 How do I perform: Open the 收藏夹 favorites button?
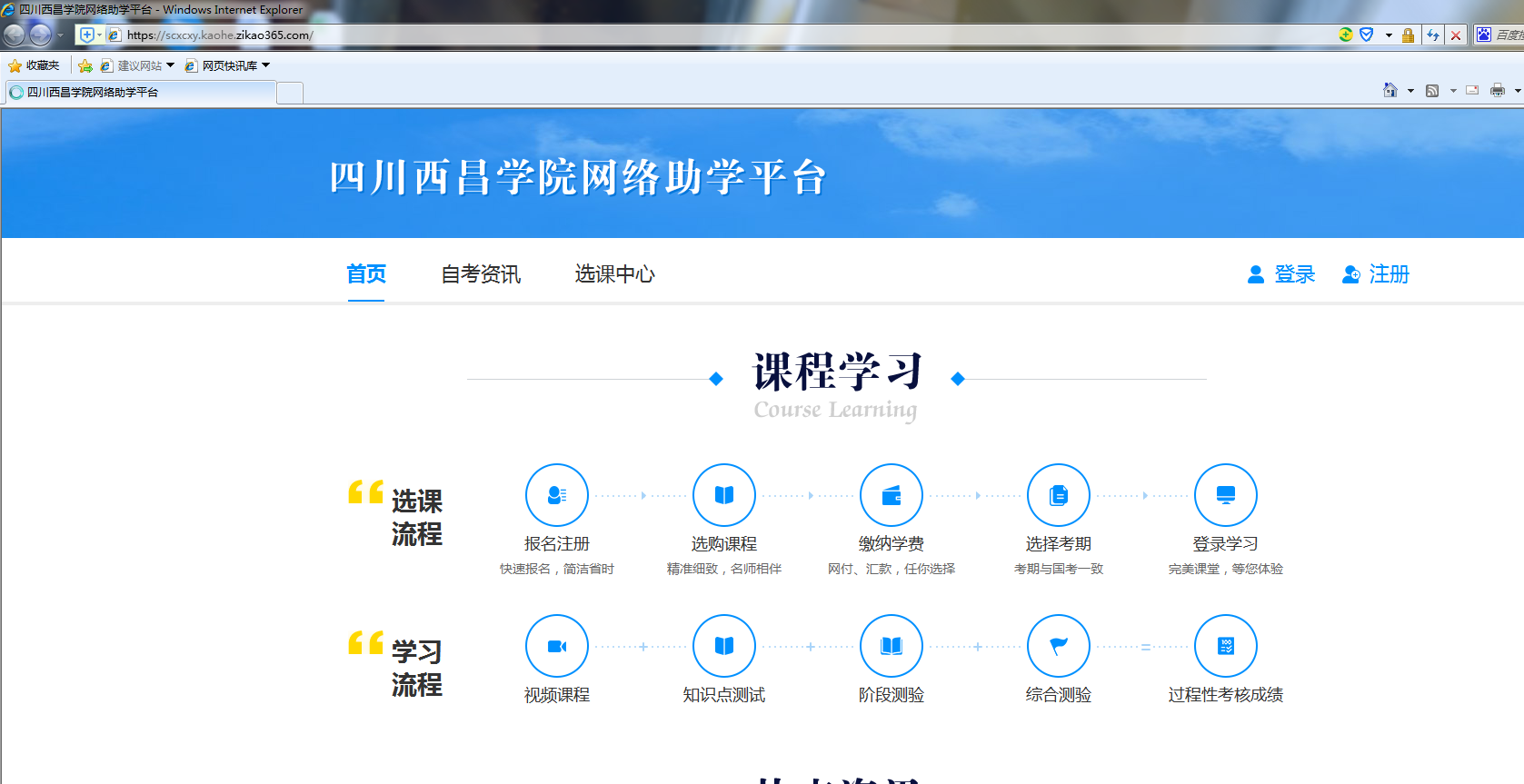click(34, 65)
